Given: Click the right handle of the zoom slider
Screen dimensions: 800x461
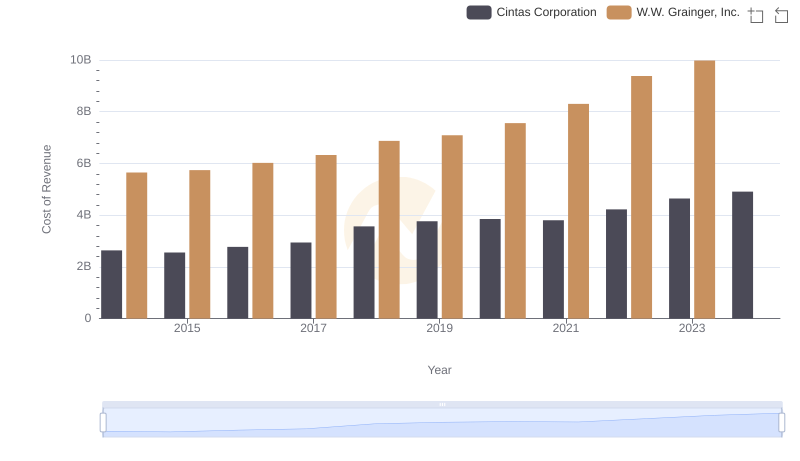Looking at the screenshot, I should 781,423.
